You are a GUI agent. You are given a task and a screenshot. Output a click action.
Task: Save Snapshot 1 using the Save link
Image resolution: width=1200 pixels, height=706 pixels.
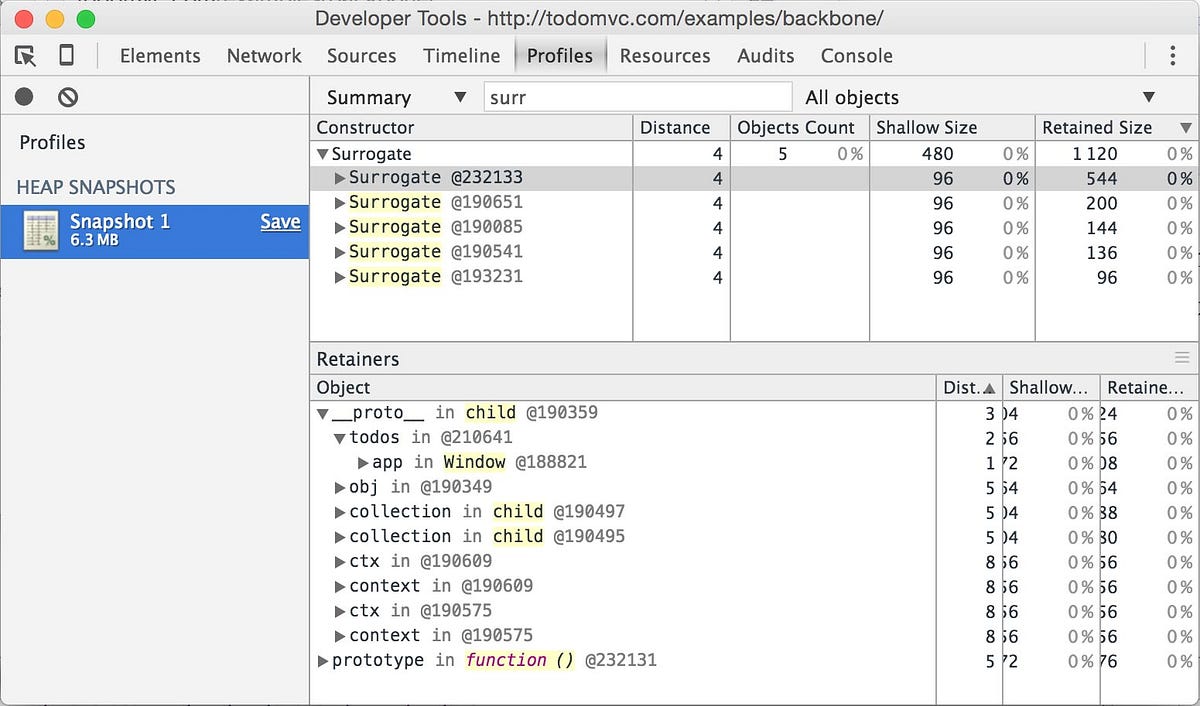pyautogui.click(x=280, y=222)
